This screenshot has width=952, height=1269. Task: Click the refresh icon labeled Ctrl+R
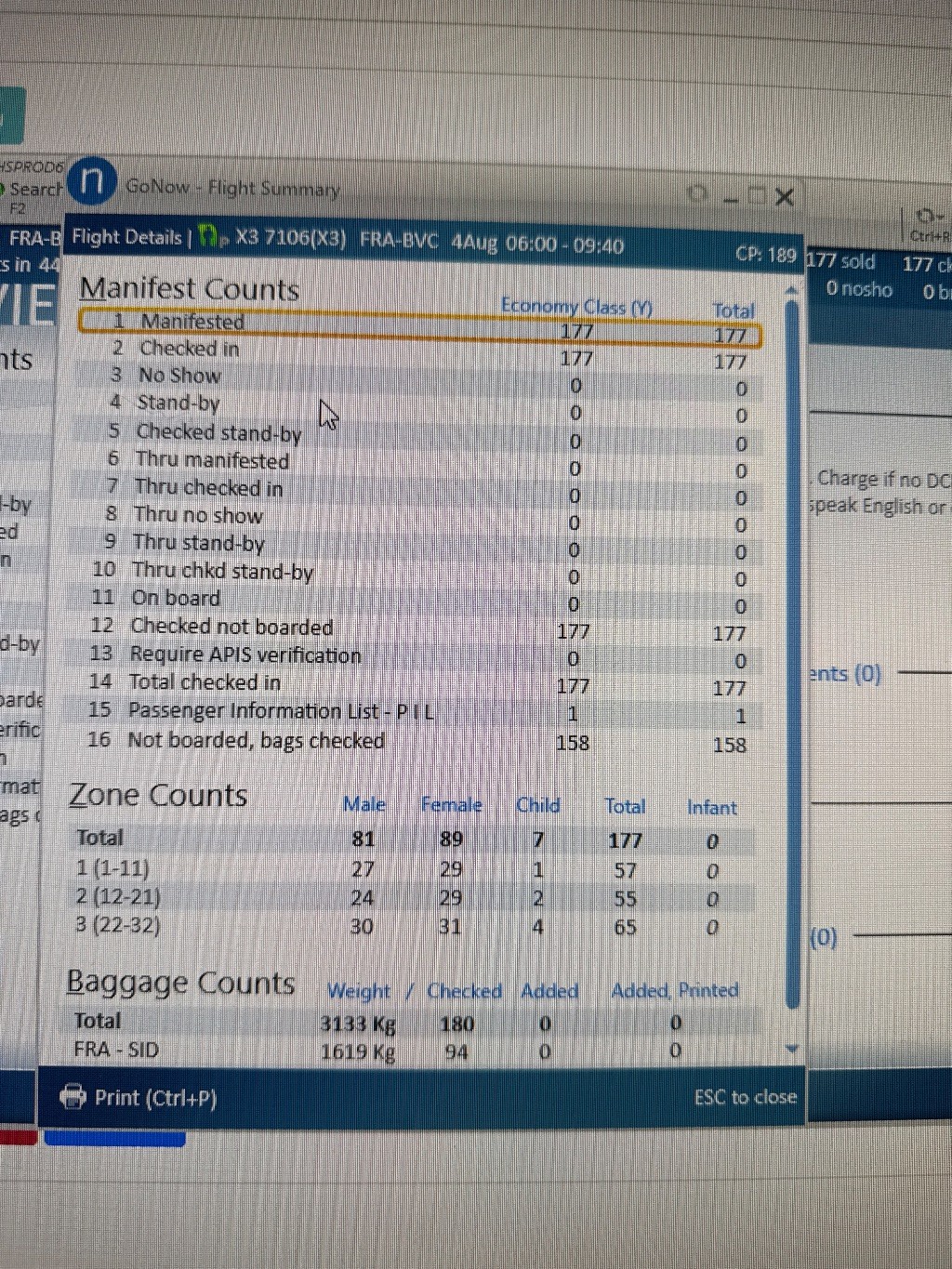coord(926,218)
